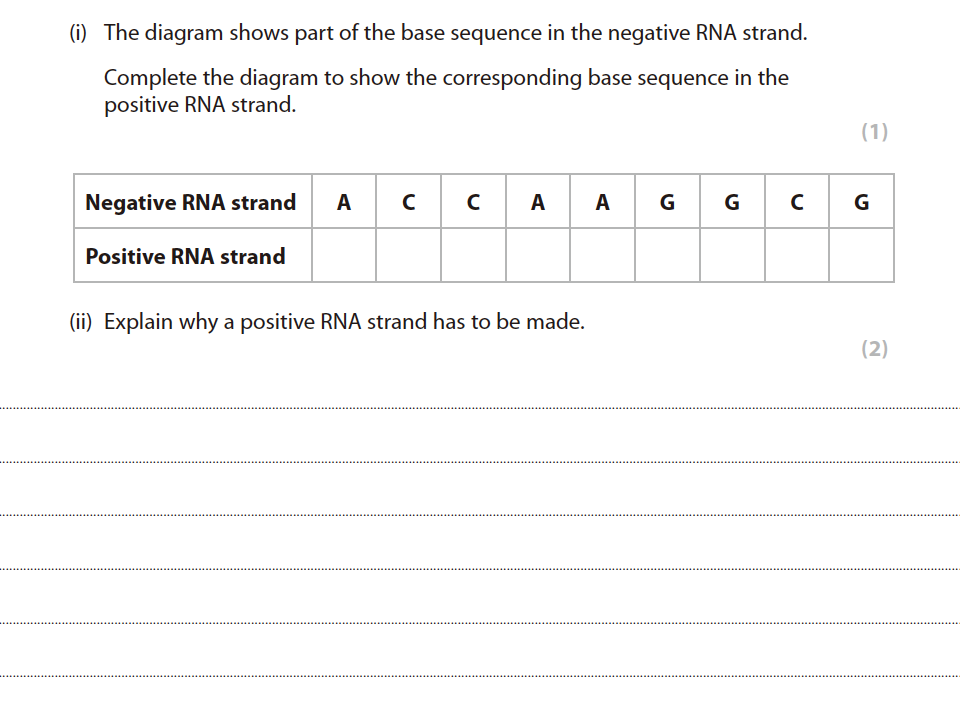Click the (1) mark indicator

coord(874,132)
